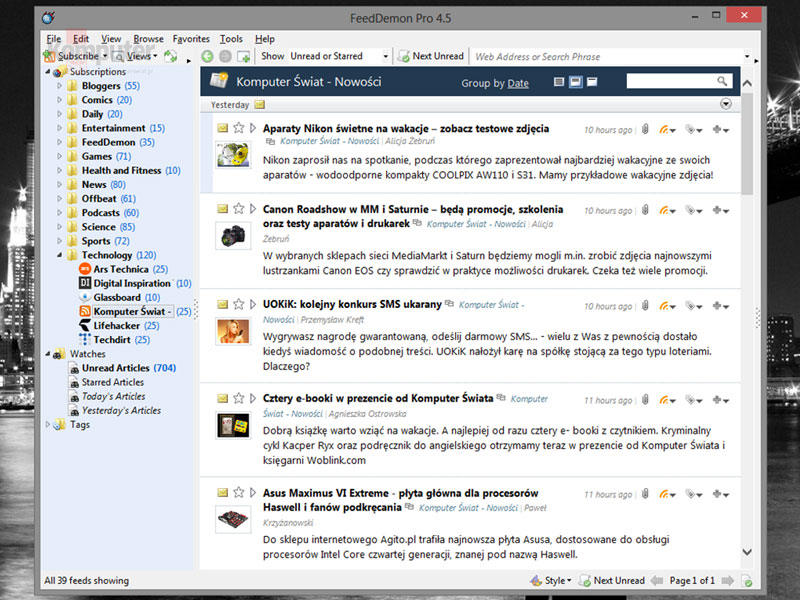The height and width of the screenshot is (600, 800).
Task: Click the refresh feeds icon next to Views
Action: tap(170, 56)
